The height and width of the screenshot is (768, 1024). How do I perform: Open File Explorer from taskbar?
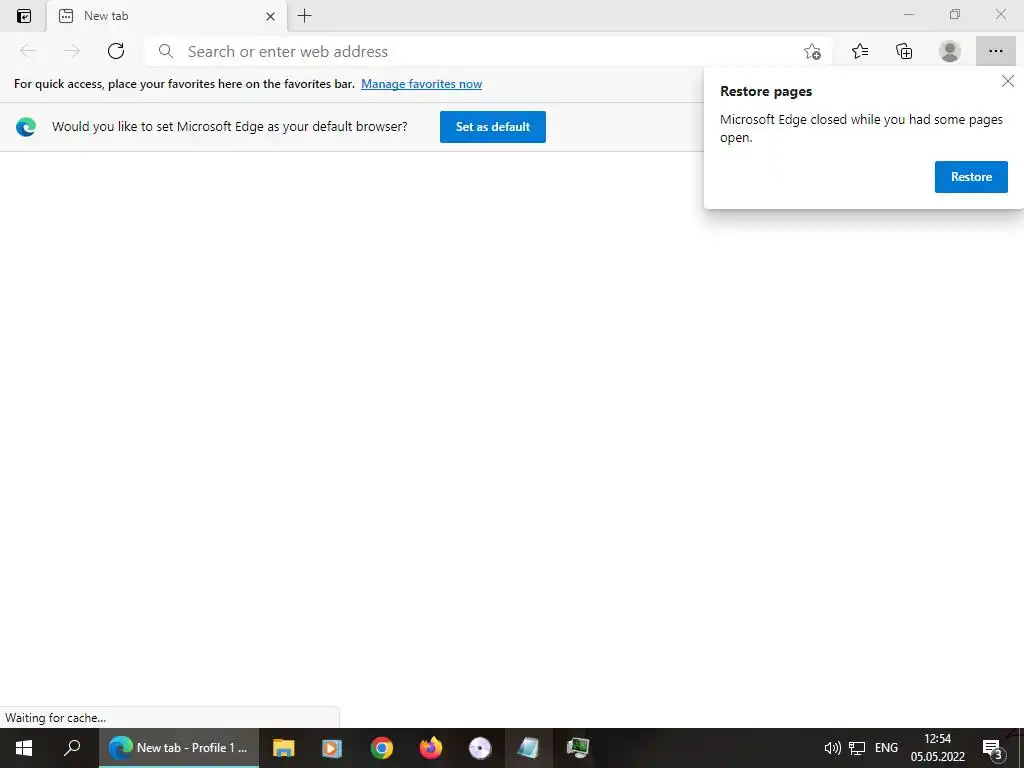[x=283, y=748]
